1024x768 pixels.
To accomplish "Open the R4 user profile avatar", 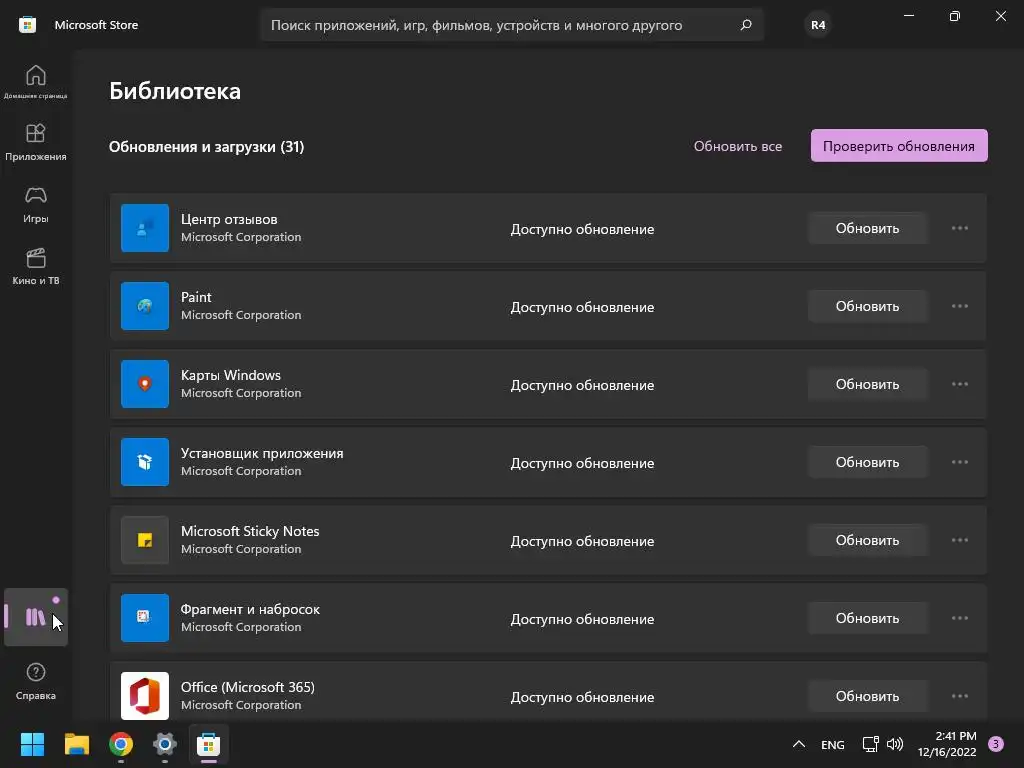I will coord(818,25).
